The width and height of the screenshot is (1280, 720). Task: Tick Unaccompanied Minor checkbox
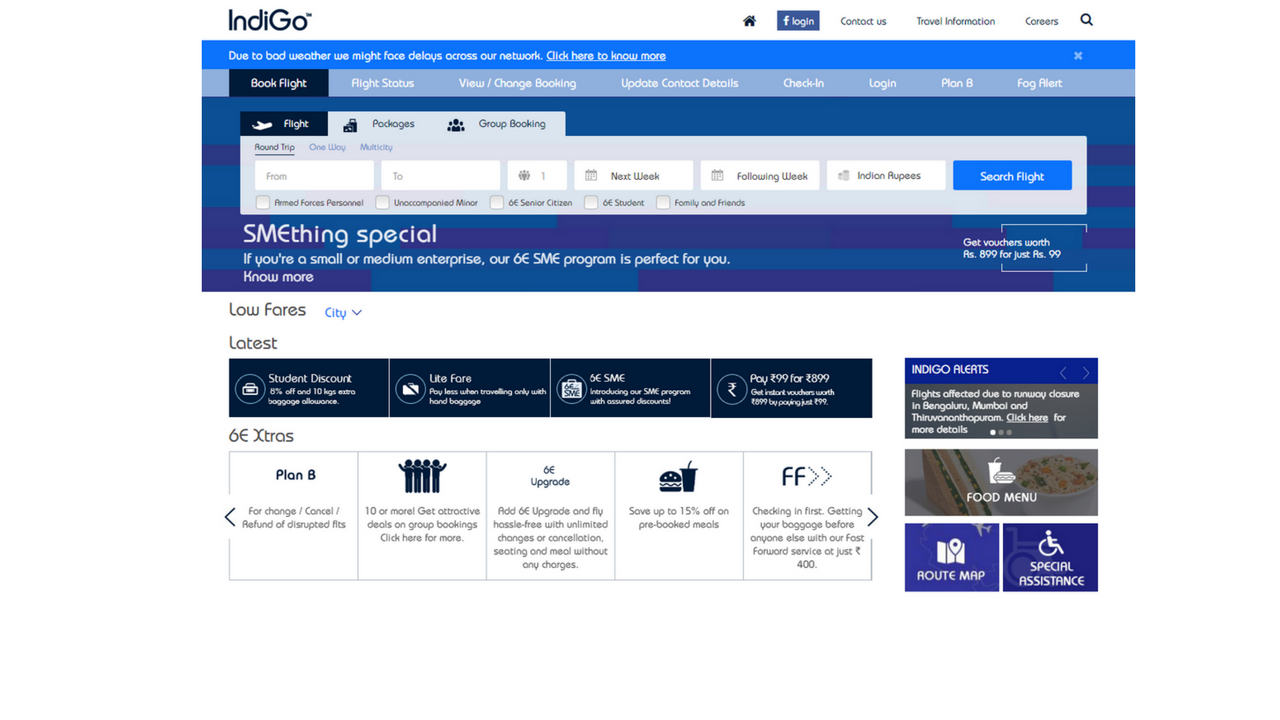[x=382, y=202]
